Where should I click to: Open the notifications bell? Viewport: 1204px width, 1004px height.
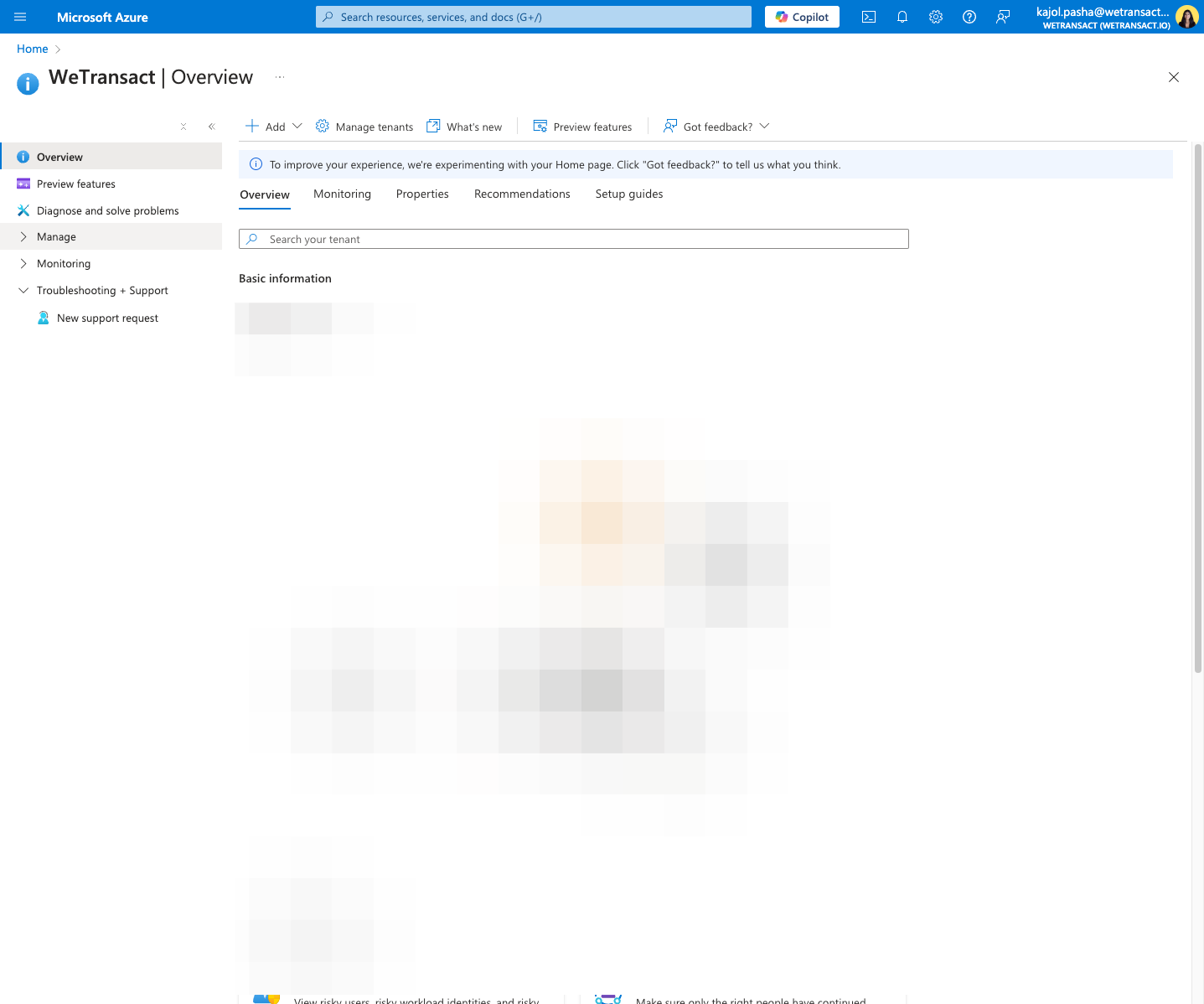click(902, 17)
